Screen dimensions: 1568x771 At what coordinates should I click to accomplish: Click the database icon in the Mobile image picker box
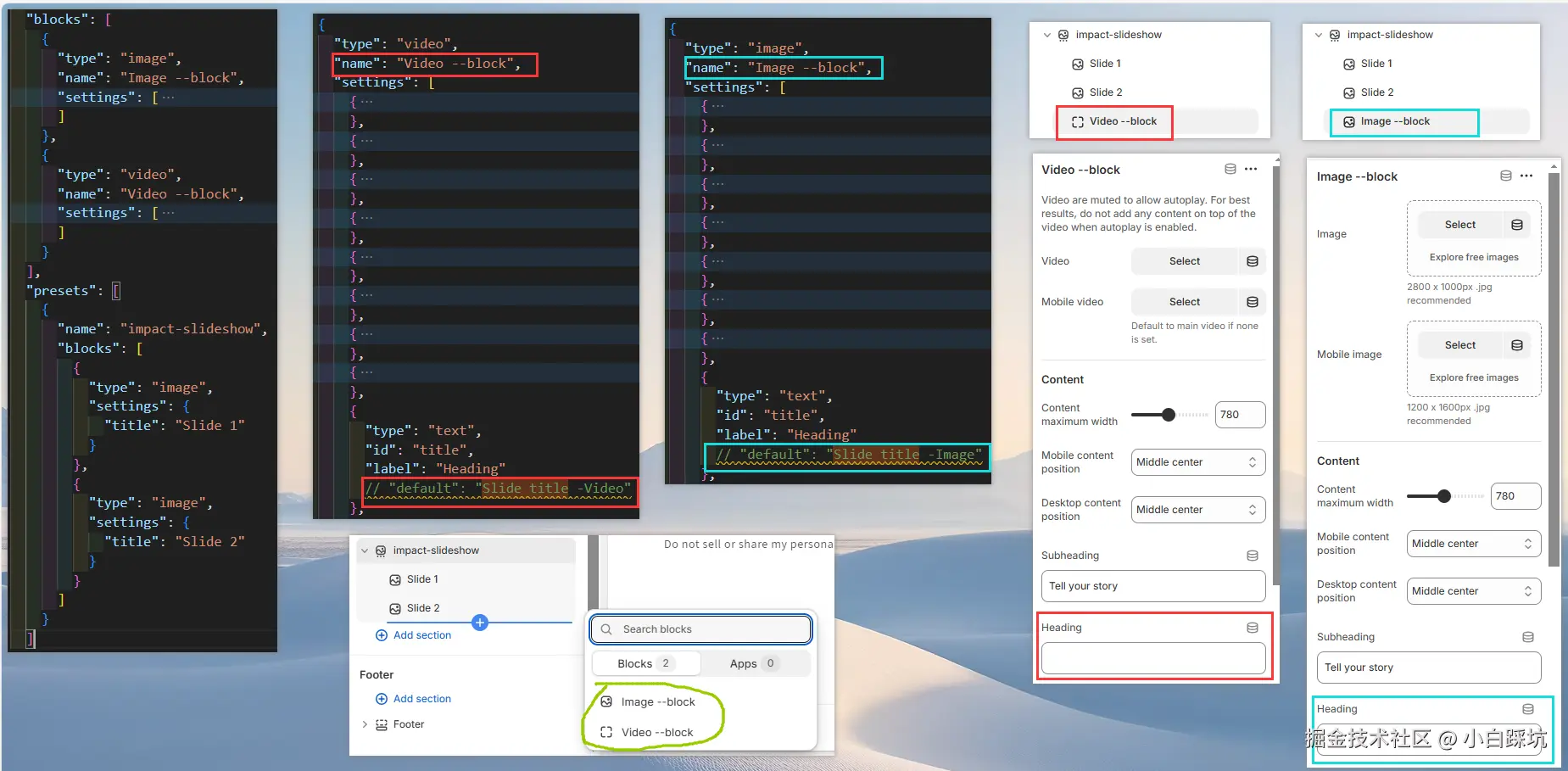(x=1517, y=345)
